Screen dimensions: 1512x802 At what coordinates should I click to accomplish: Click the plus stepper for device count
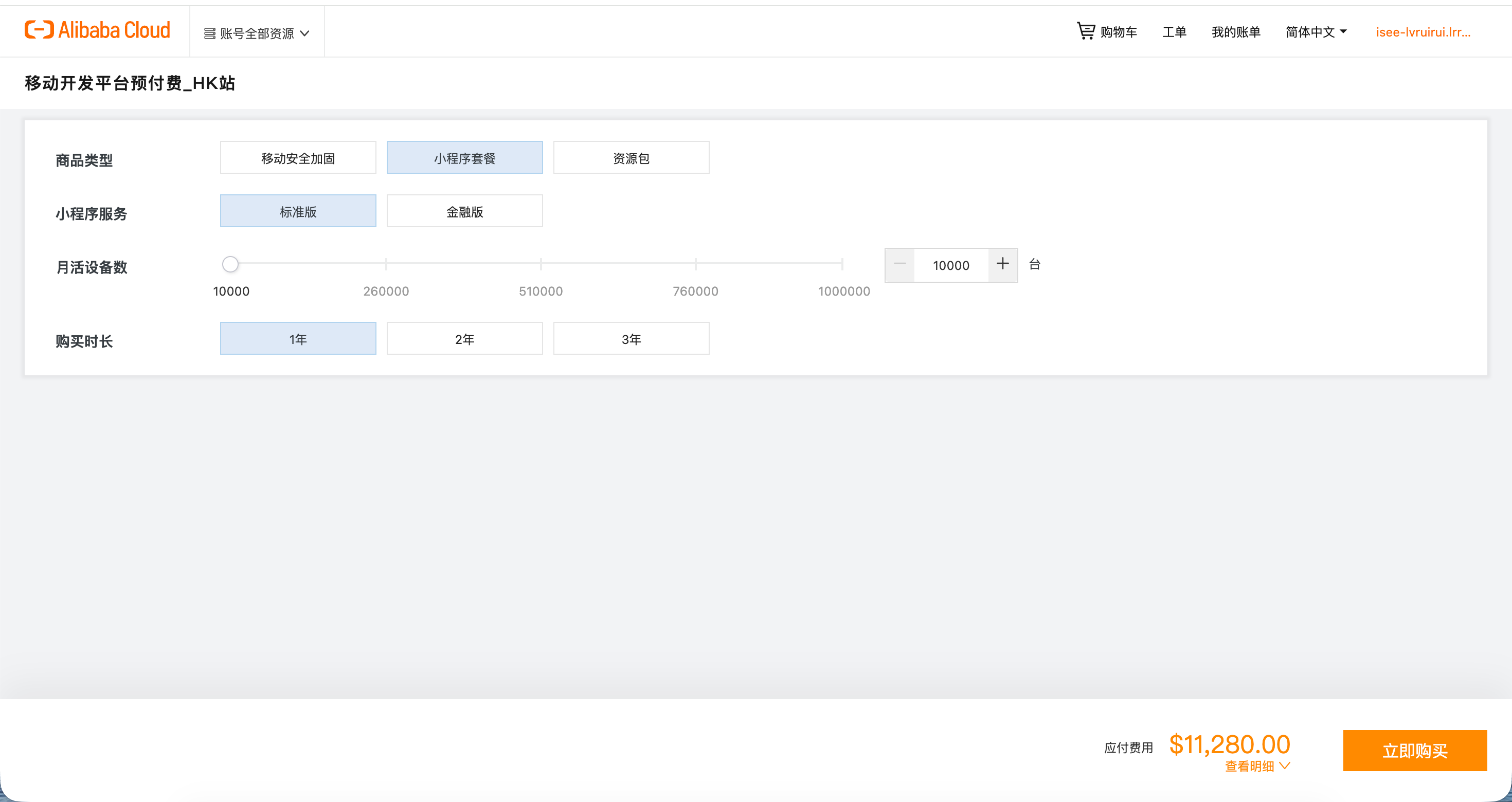pyautogui.click(x=1002, y=265)
